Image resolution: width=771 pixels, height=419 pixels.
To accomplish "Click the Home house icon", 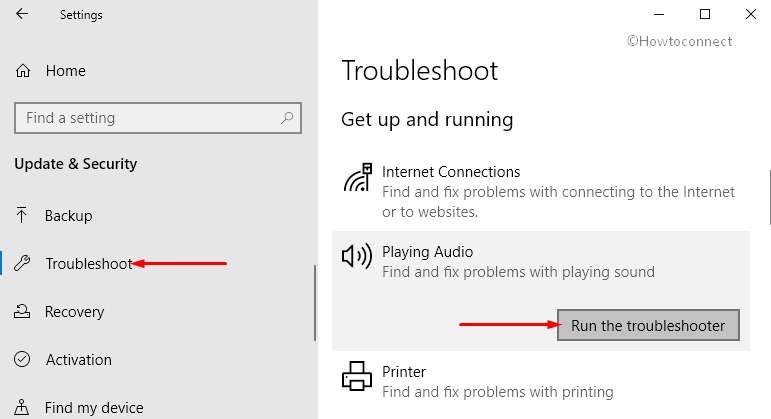I will coord(23,71).
